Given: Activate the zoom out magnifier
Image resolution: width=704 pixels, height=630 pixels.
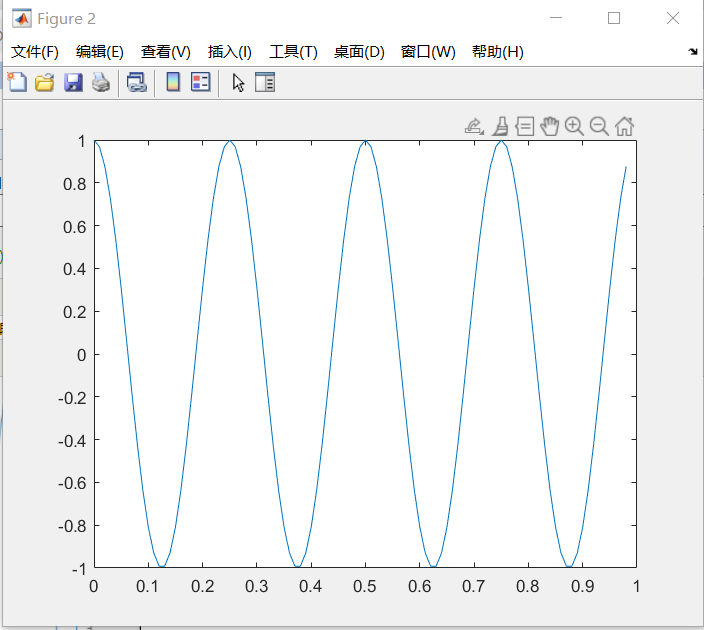Looking at the screenshot, I should point(599,126).
